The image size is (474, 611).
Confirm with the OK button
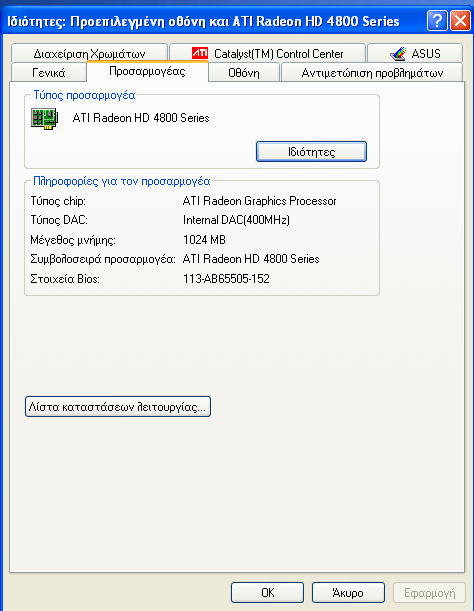coord(267,593)
